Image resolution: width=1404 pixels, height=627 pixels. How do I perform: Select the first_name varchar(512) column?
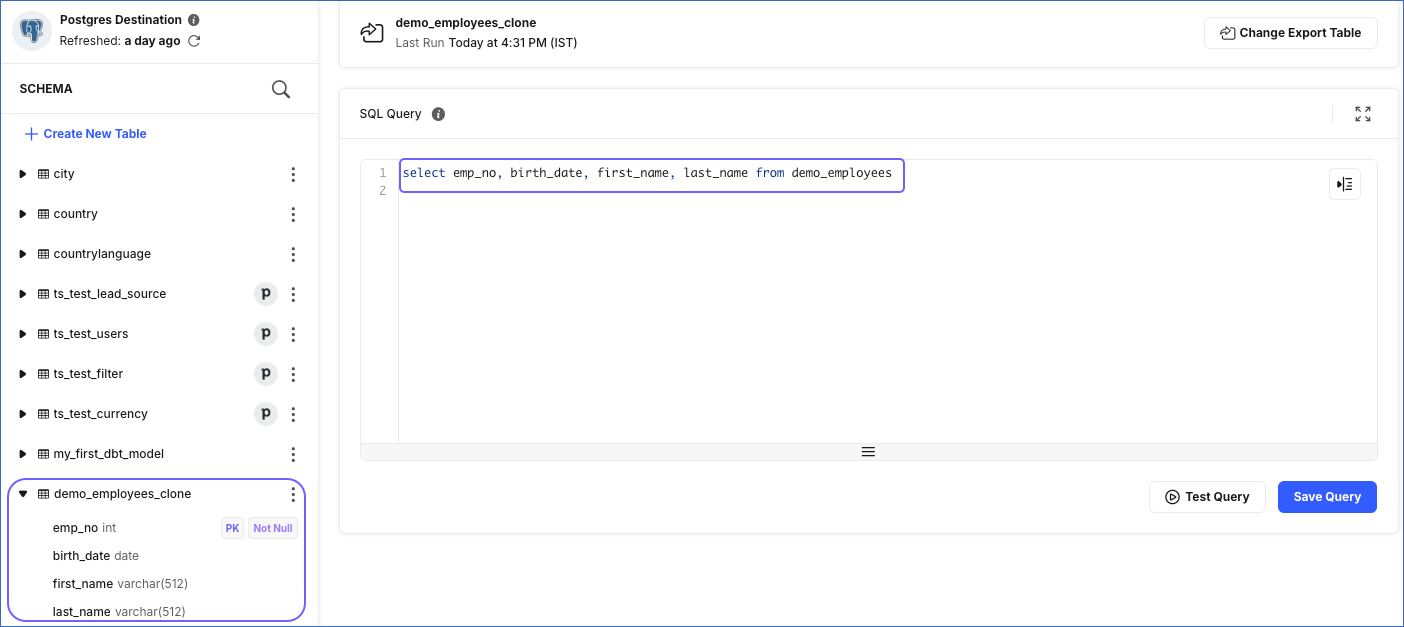click(120, 584)
